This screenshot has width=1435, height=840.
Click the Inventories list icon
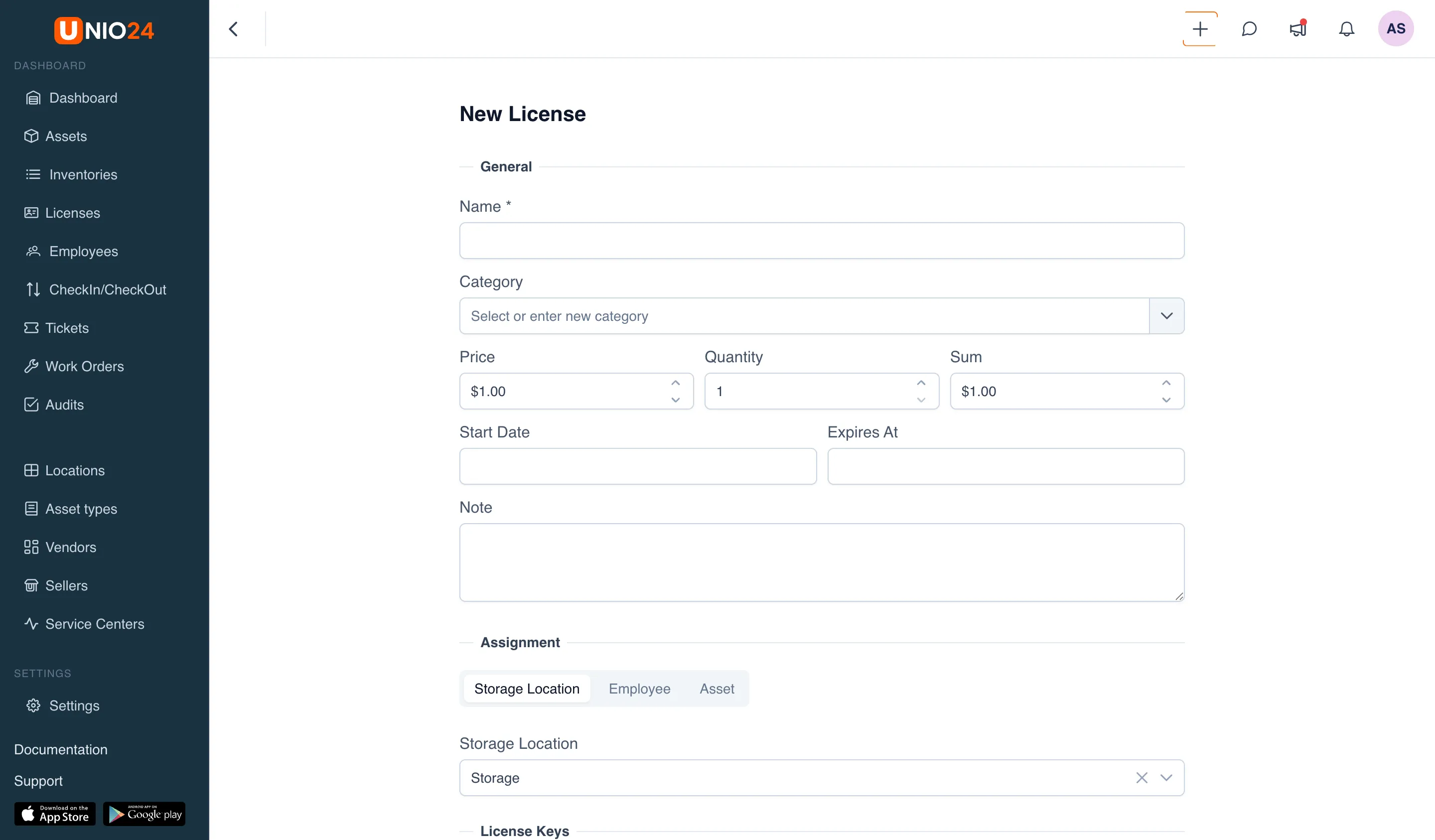tap(33, 174)
